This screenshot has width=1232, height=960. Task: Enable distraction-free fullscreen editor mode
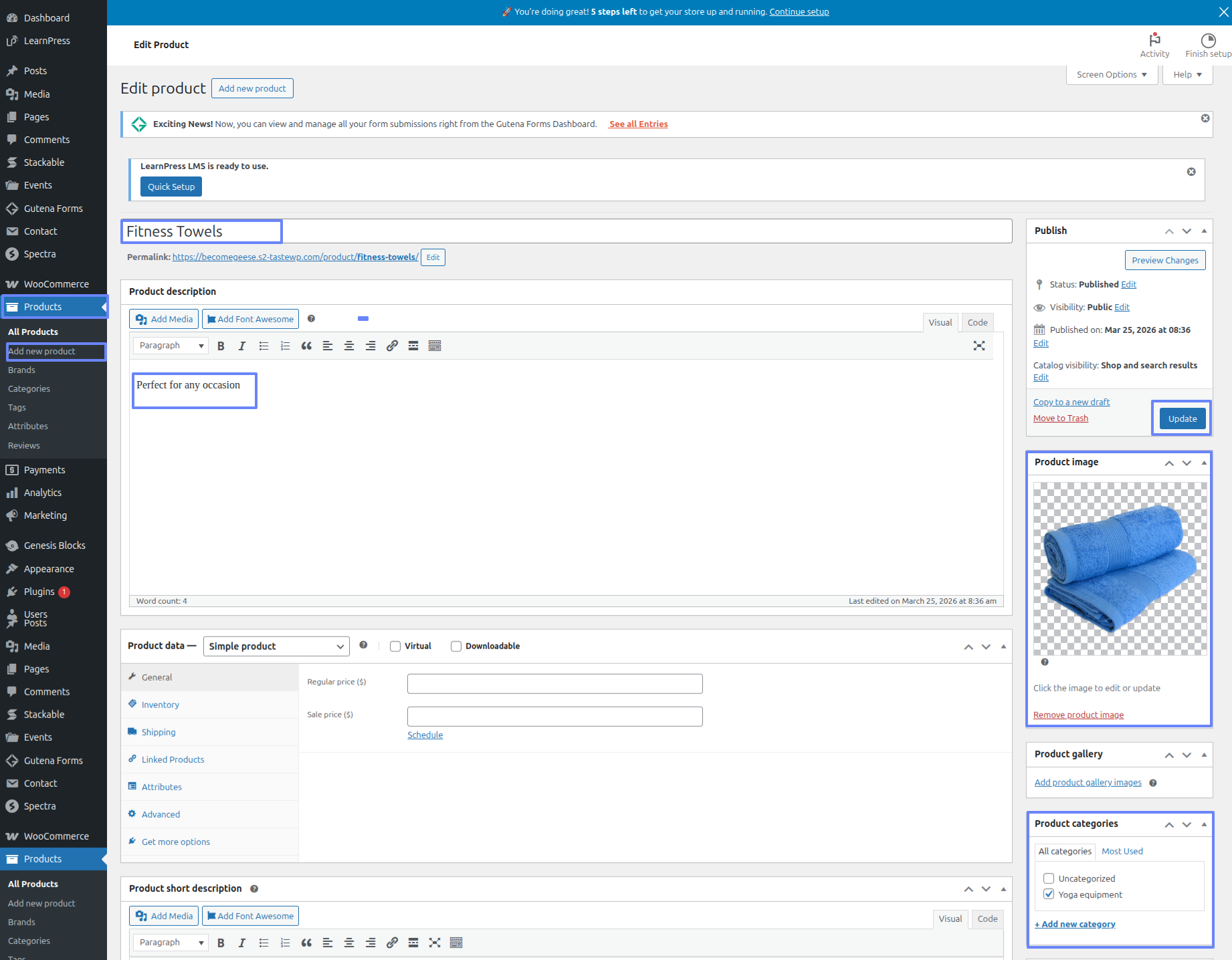(x=979, y=346)
